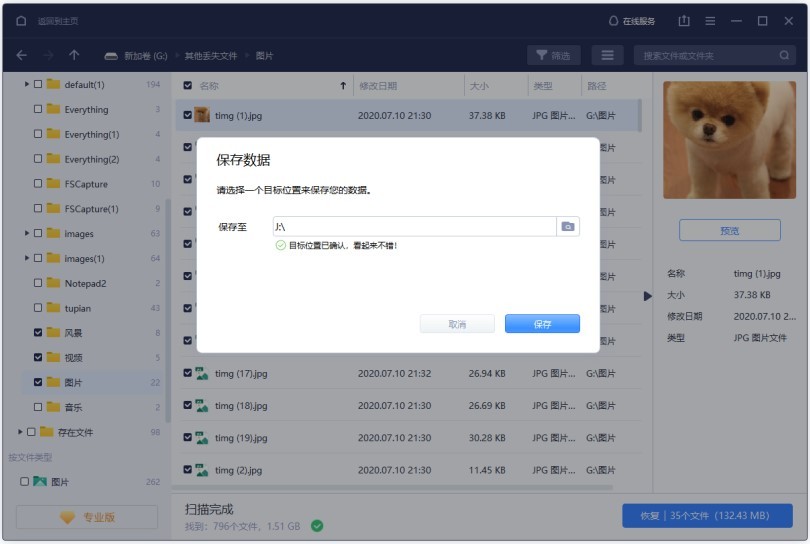810x544 pixels.
Task: Go forward with the right arrow
Action: [x=48, y=55]
